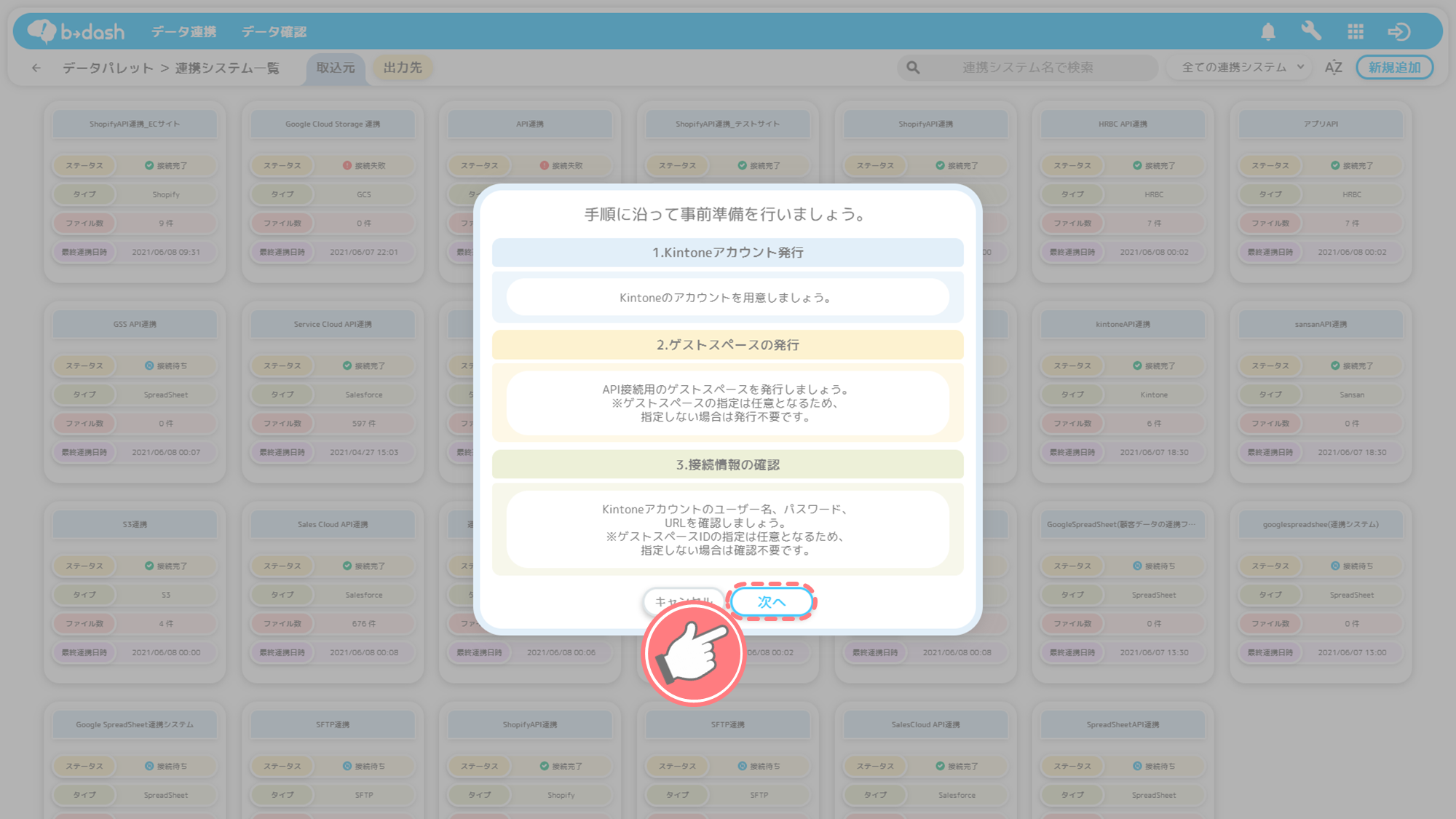Viewport: 1456px width, 819px height.
Task: Click 2021/06/08 09:31 date value
Action: 166,252
